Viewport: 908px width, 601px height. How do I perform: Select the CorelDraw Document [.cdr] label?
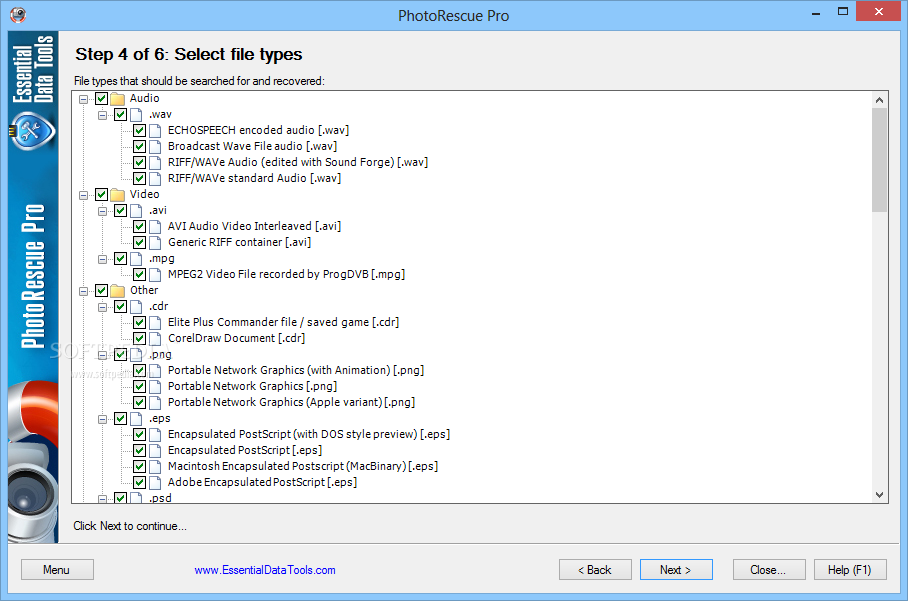click(x=236, y=338)
